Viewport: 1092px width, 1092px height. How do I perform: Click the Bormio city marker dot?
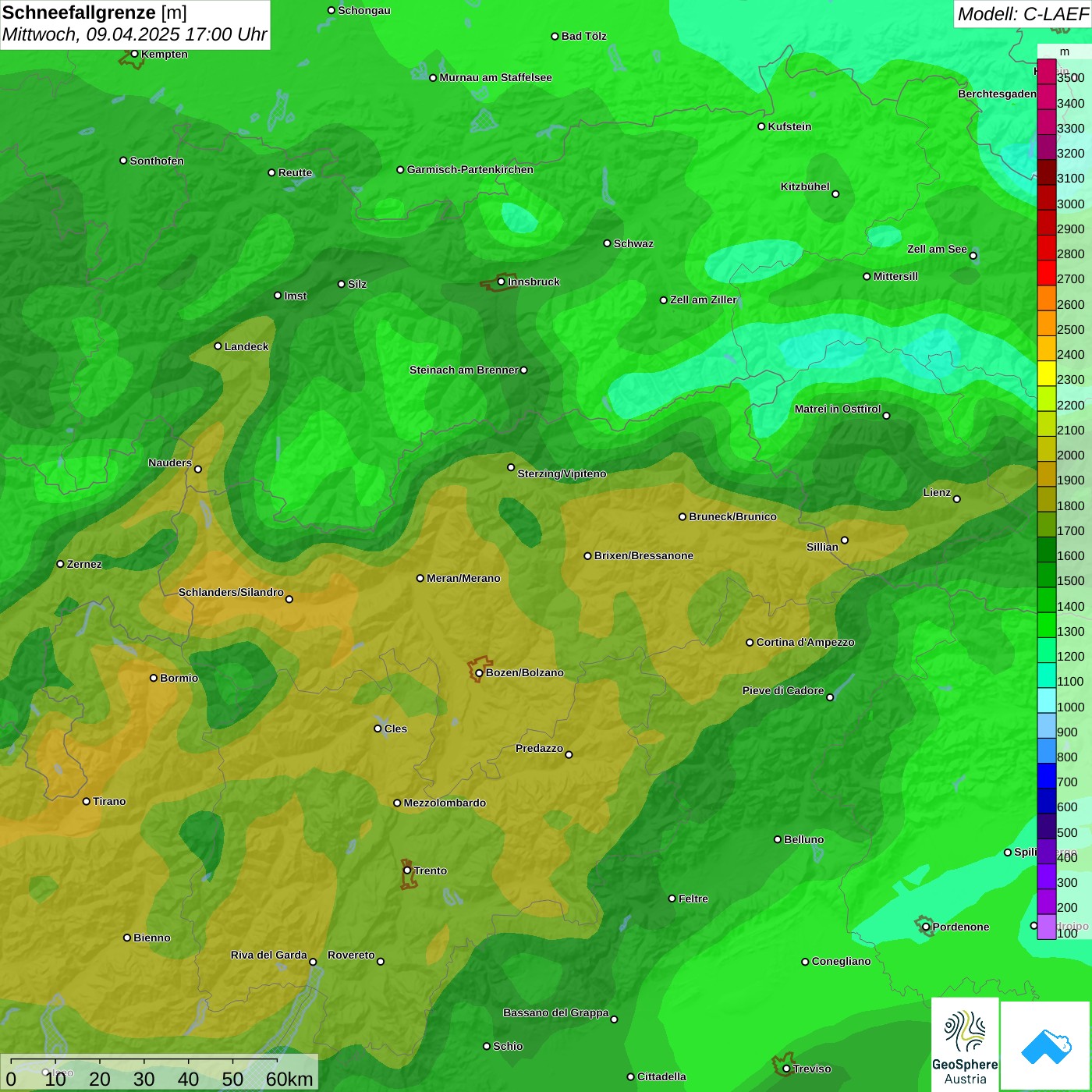[154, 678]
